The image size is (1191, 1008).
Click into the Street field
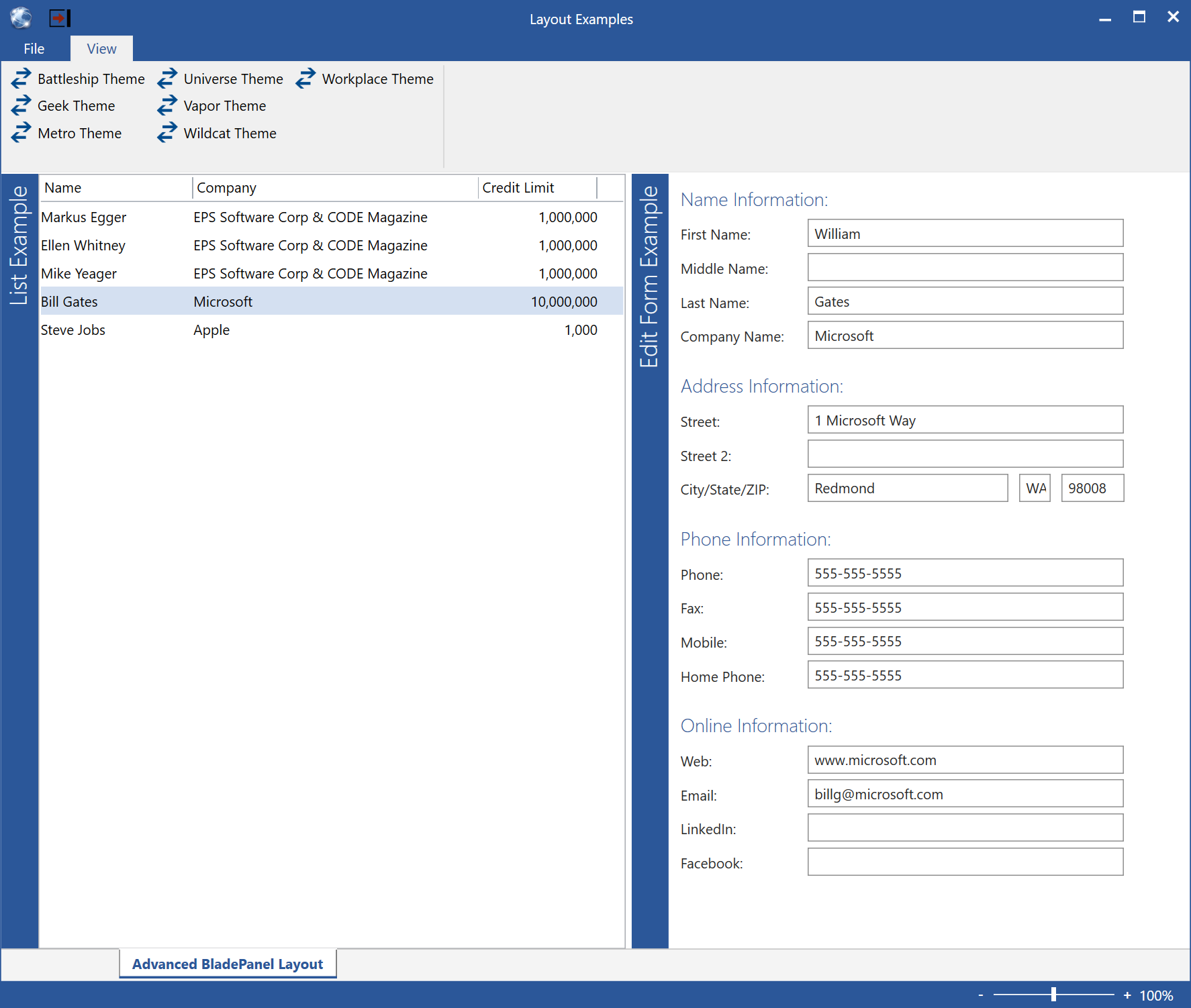tap(965, 420)
